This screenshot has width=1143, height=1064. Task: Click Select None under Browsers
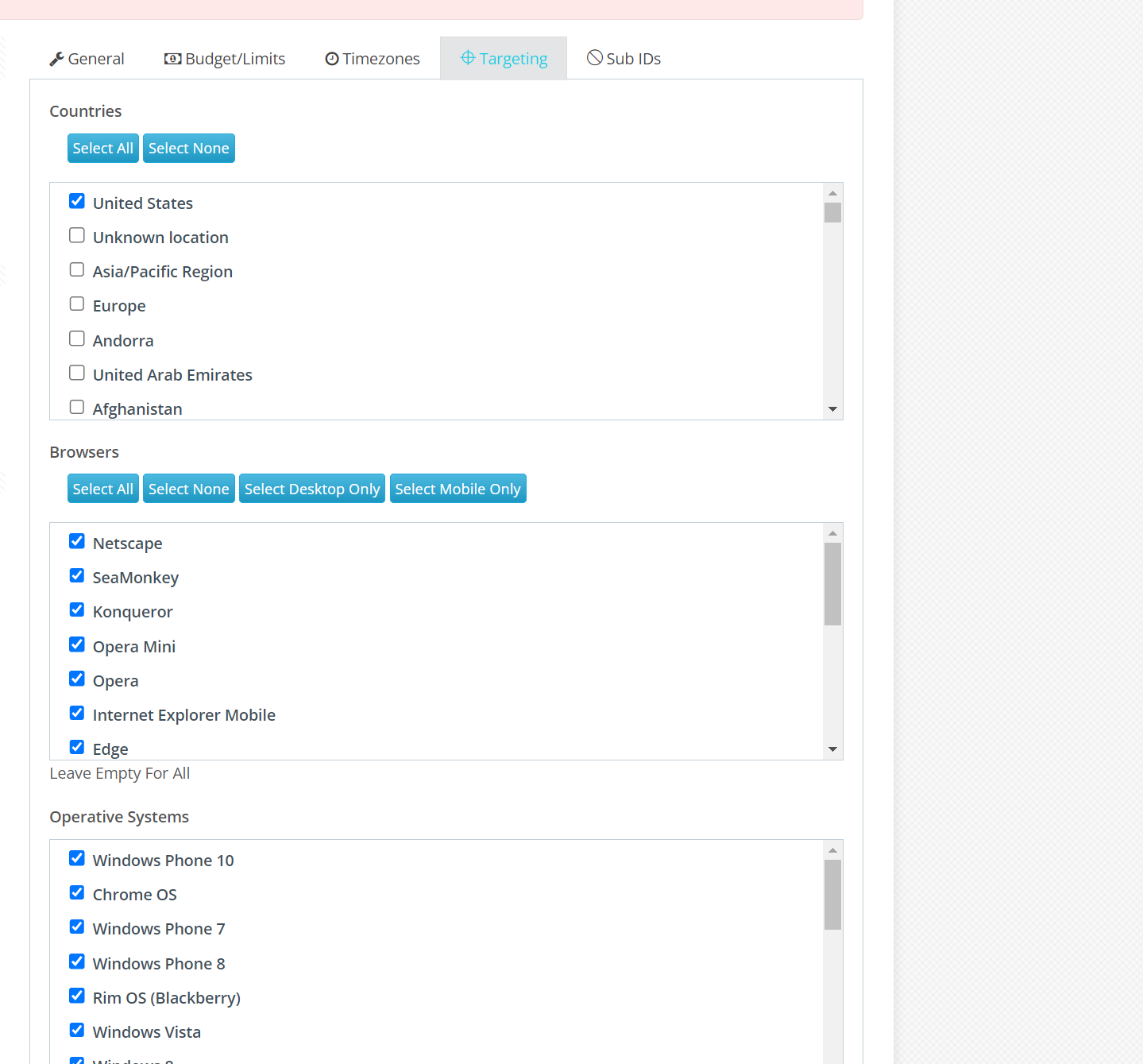point(188,489)
